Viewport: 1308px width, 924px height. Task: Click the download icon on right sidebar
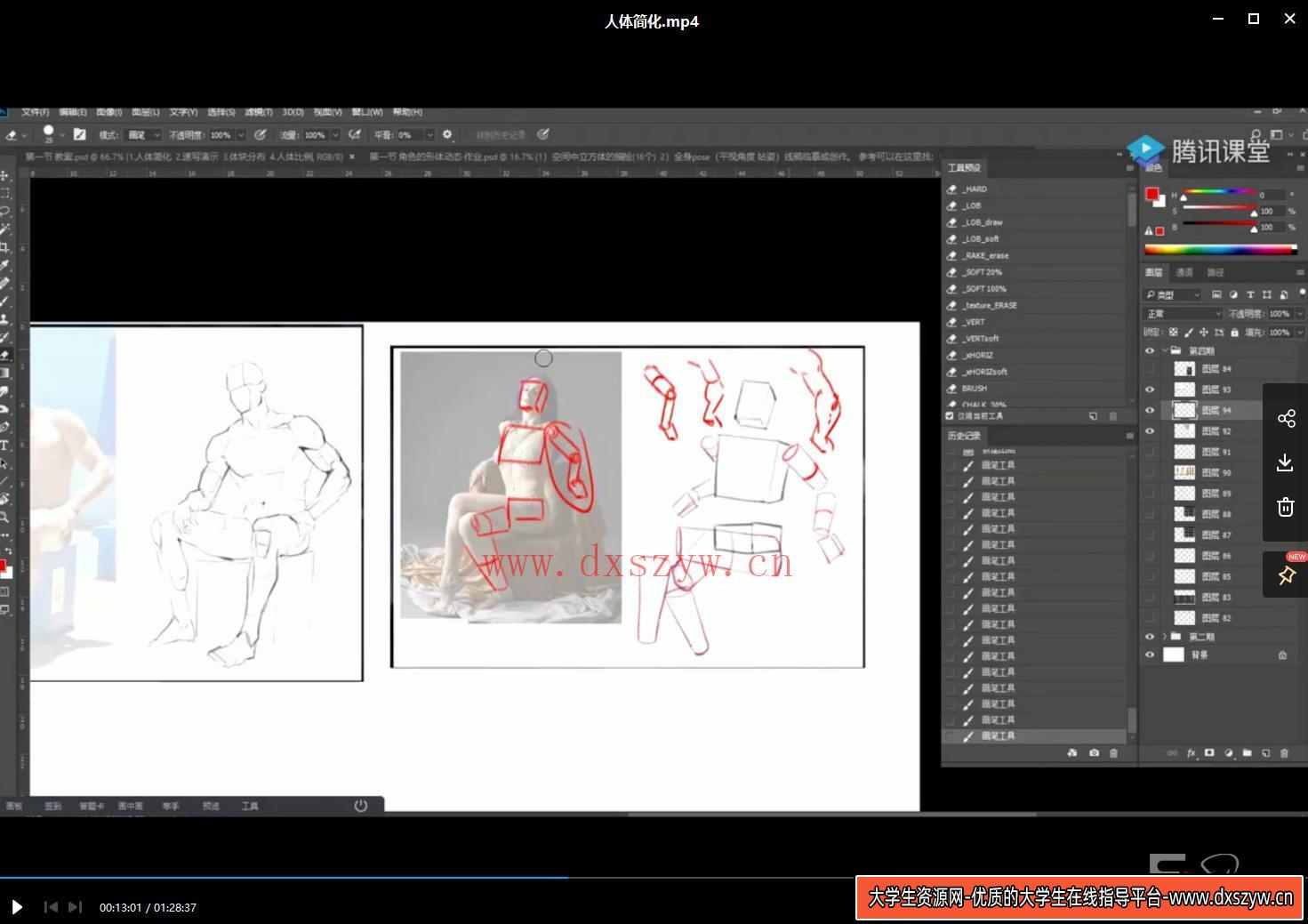pyautogui.click(x=1285, y=462)
